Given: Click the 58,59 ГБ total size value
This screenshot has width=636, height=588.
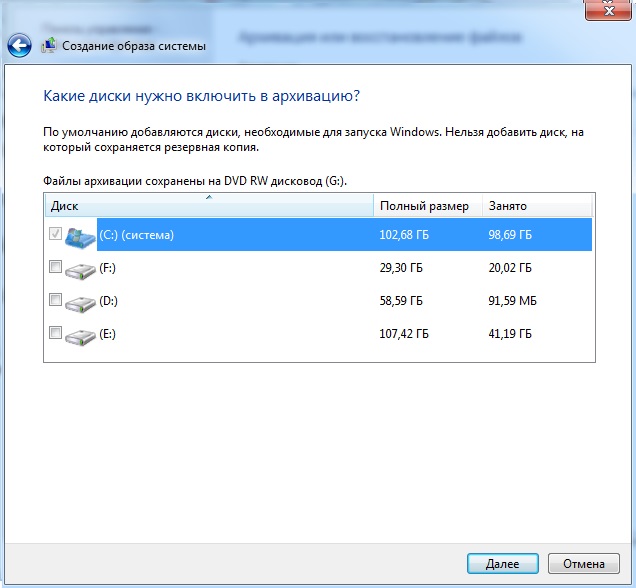Looking at the screenshot, I should pyautogui.click(x=401, y=301).
